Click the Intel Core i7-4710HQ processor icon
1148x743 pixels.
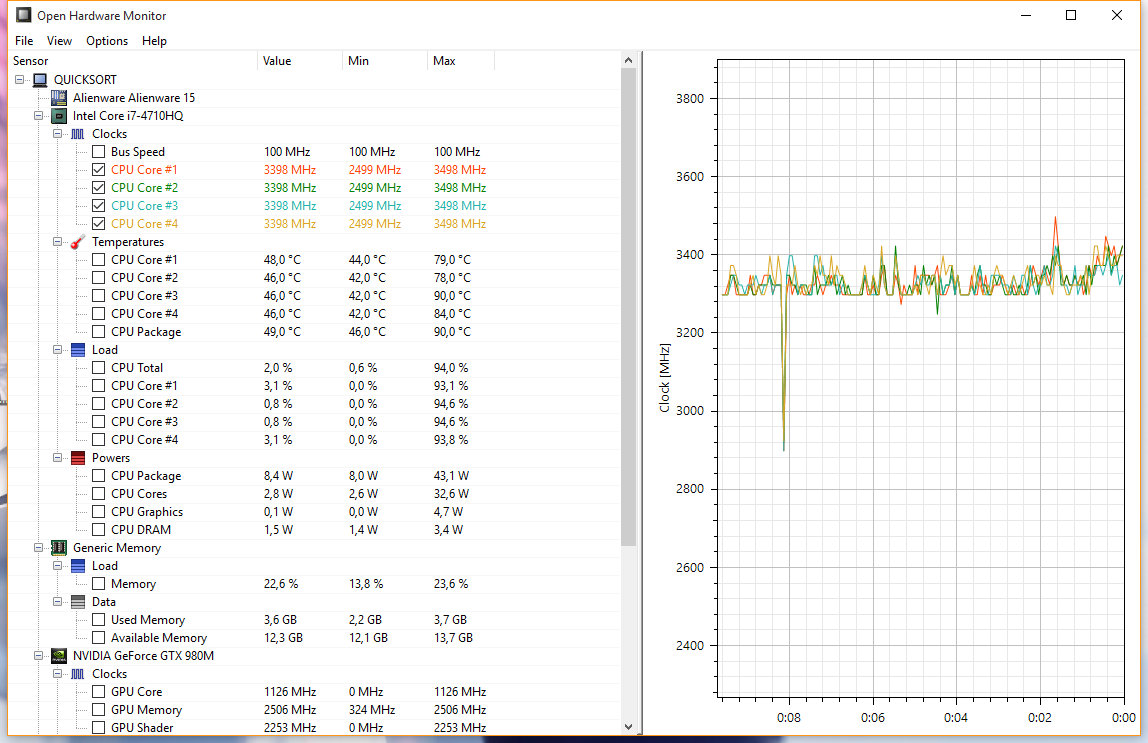coord(59,116)
